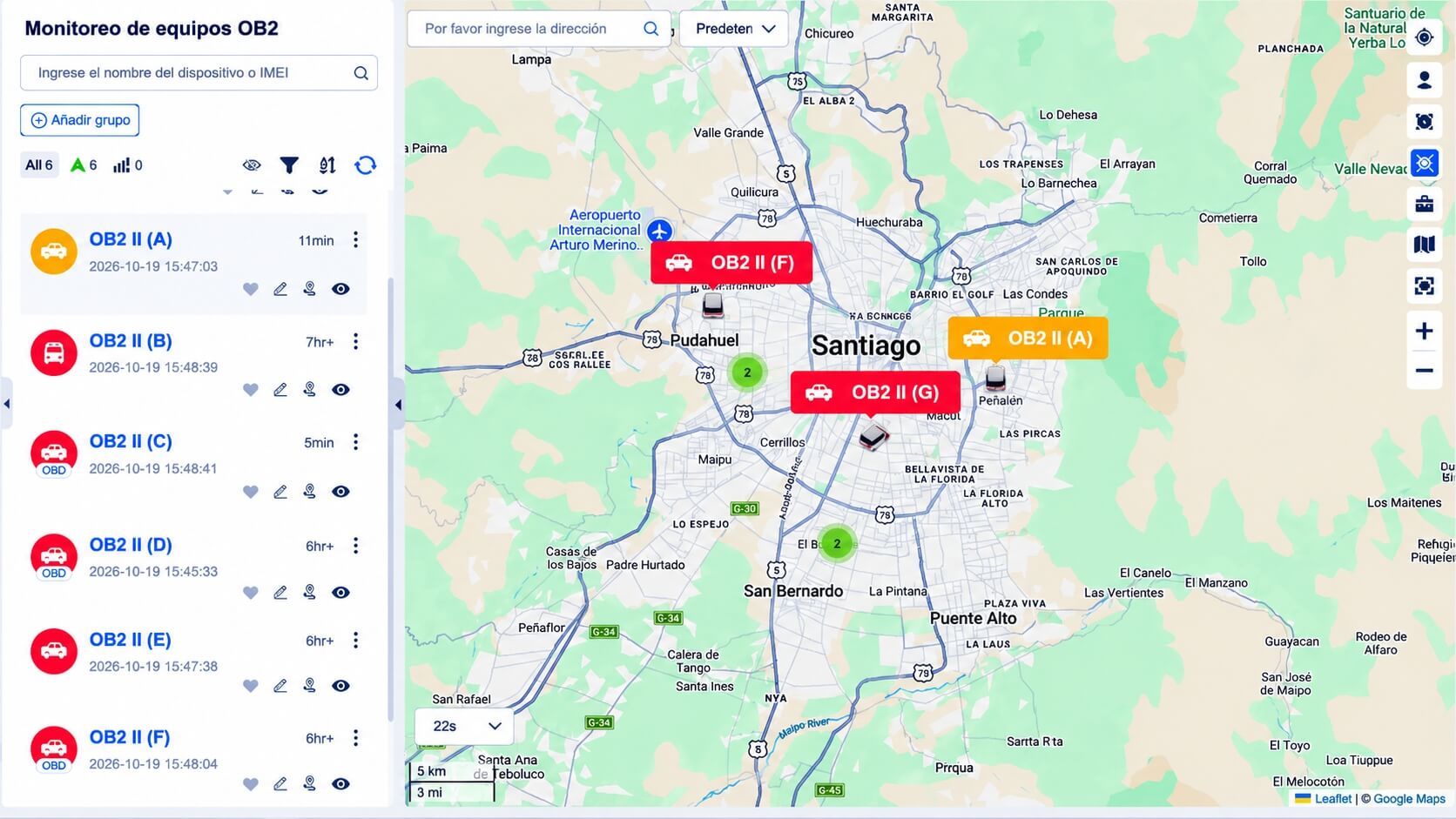Click the blue refresh icon
Screen dimensions: 1456x819
pyautogui.click(x=366, y=164)
